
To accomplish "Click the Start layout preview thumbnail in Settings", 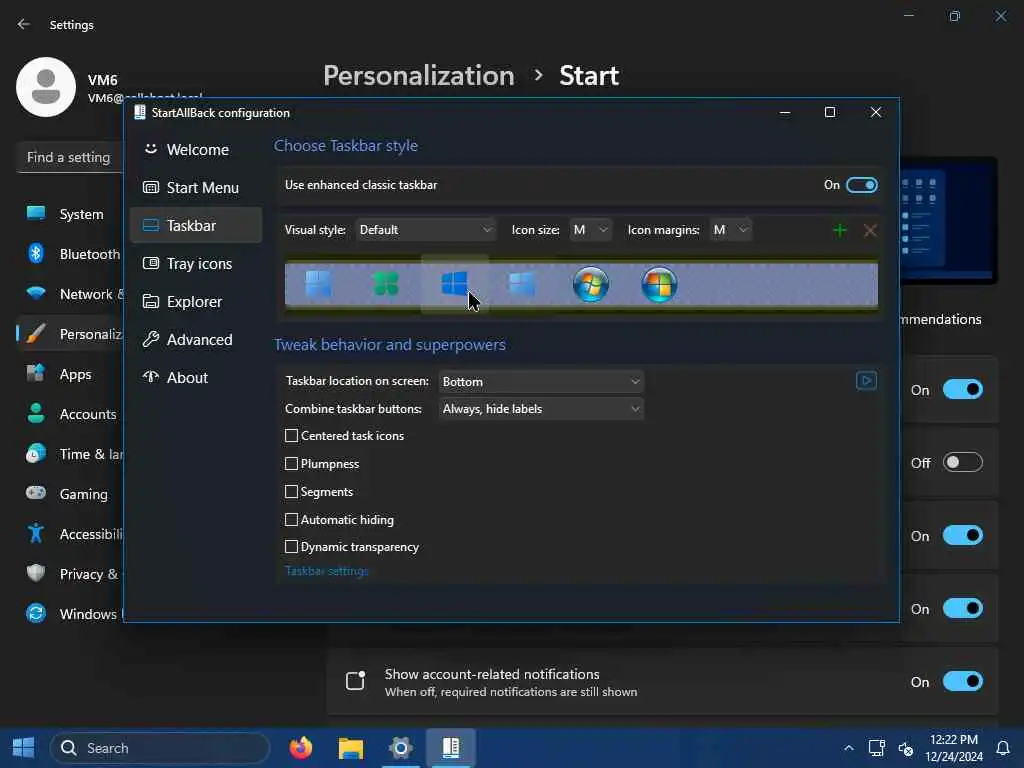I will (x=948, y=221).
